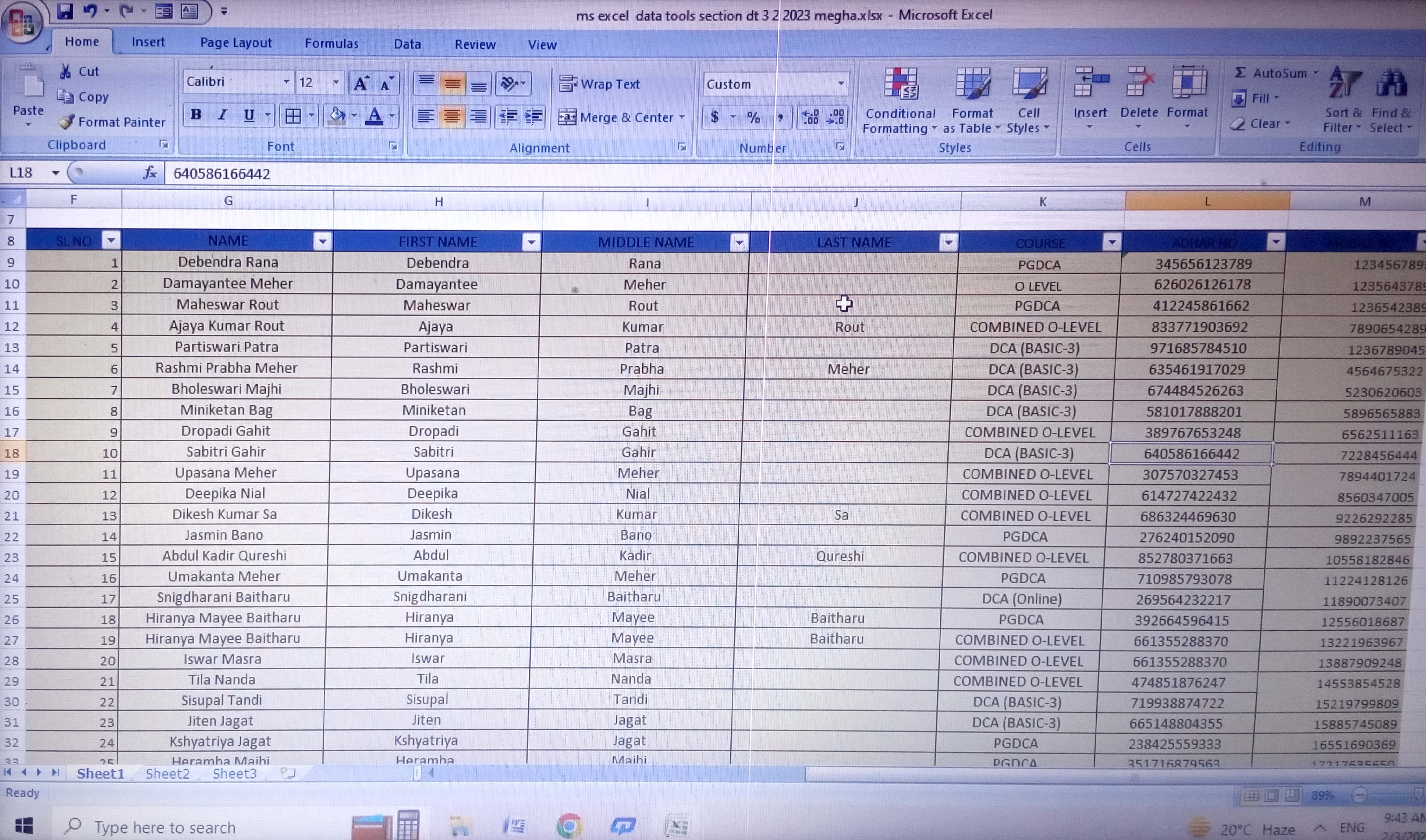Click the Fill Color bucket swatch

pos(337,116)
